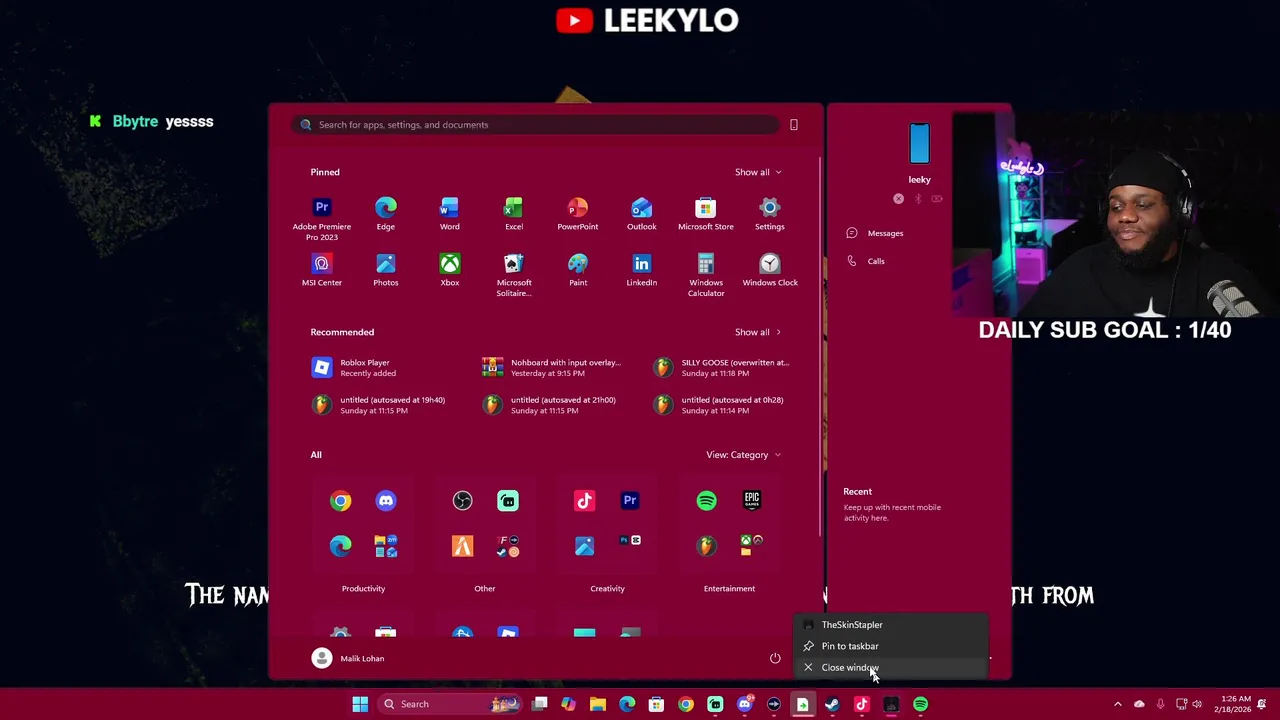Open TikTok in Creativity category
The image size is (1280, 720).
tap(584, 500)
